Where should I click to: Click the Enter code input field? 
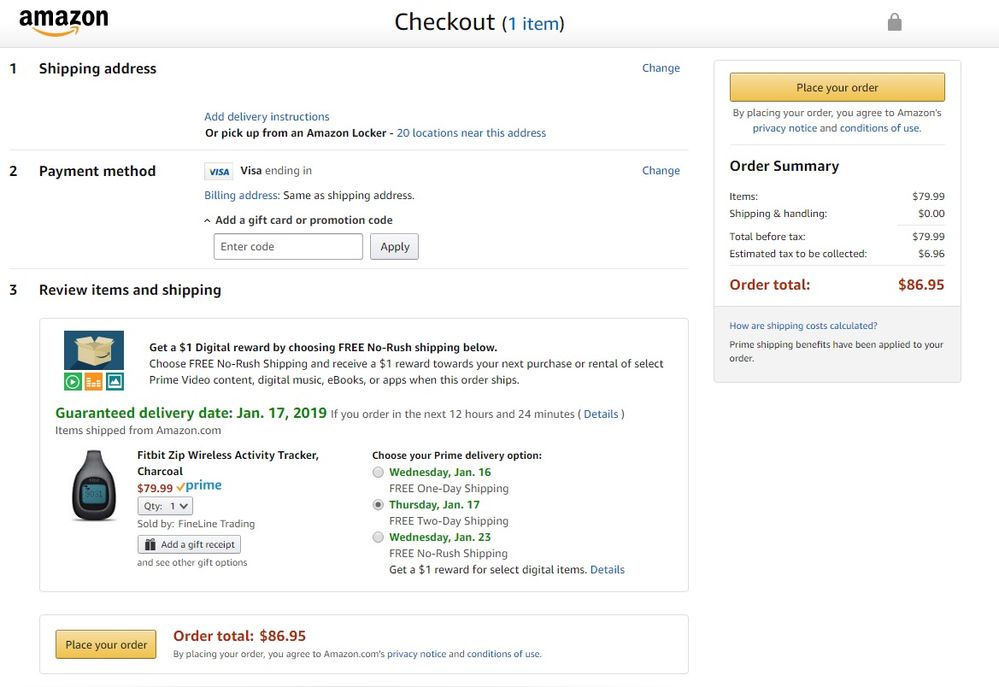[288, 247]
